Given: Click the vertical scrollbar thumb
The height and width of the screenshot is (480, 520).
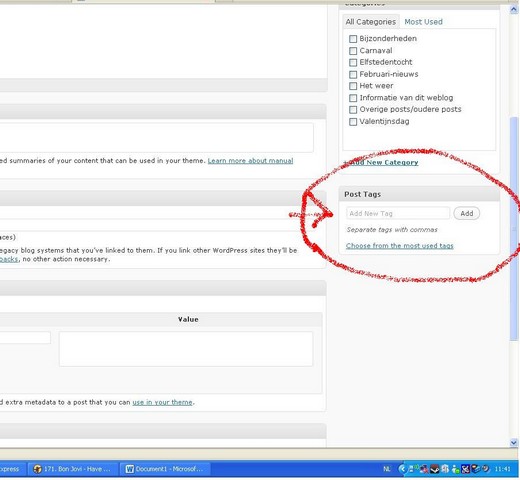Looking at the screenshot, I should tap(514, 228).
